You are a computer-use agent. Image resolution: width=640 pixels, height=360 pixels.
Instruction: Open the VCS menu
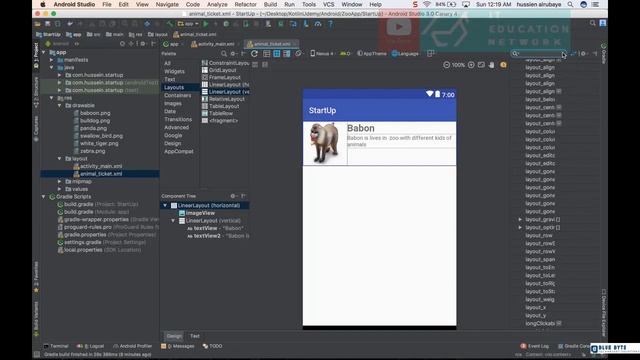pyautogui.click(x=329, y=4)
